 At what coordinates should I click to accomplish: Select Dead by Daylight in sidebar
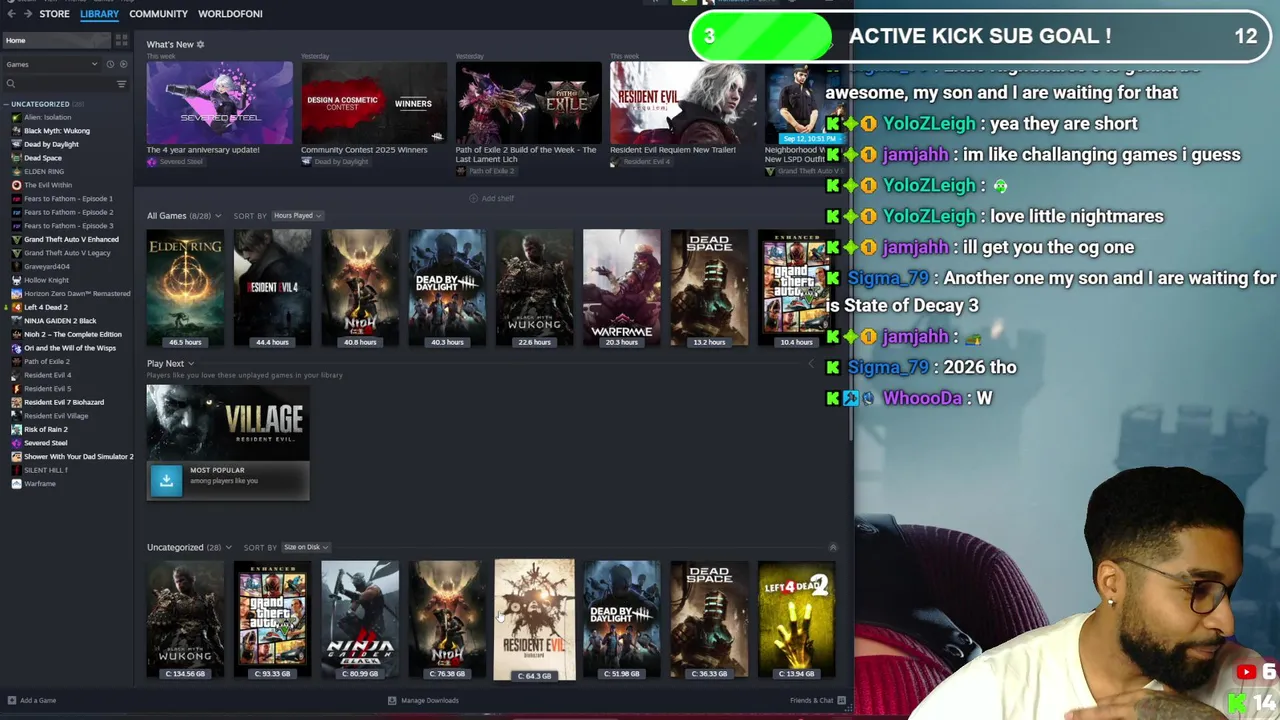tap(51, 144)
